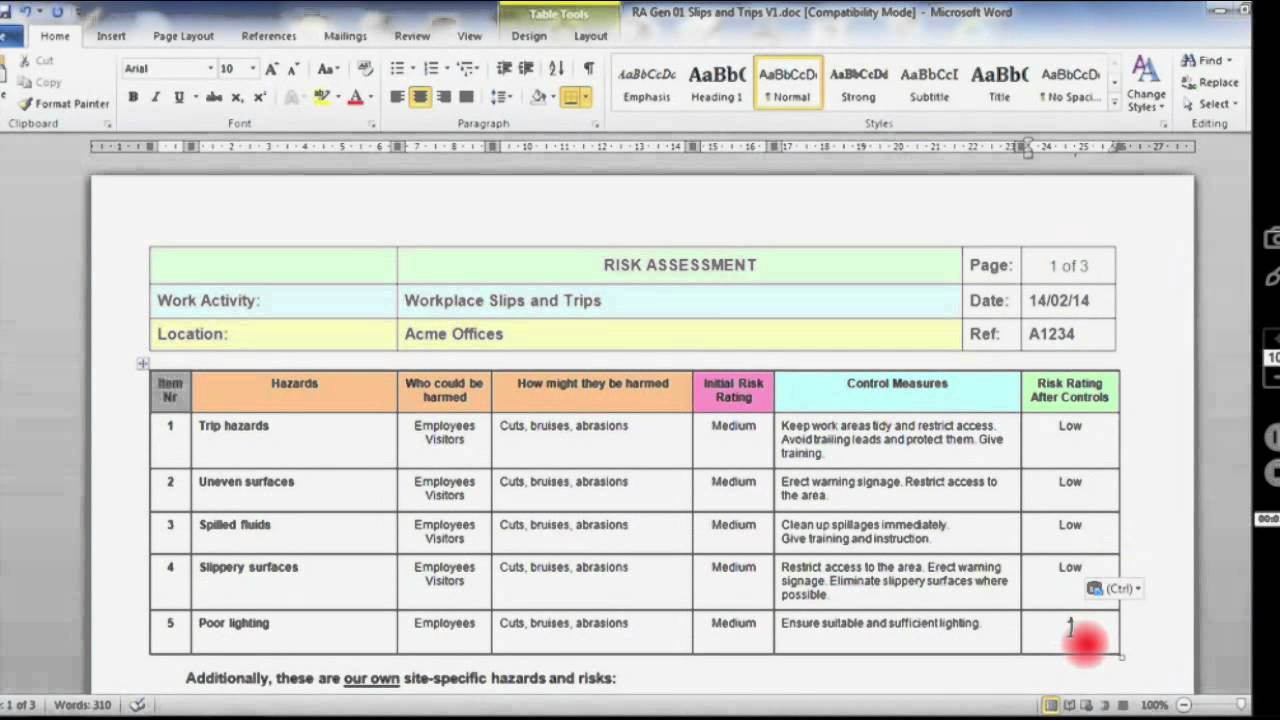The width and height of the screenshot is (1280, 720).
Task: Open the Font dialog launcher
Action: click(372, 124)
